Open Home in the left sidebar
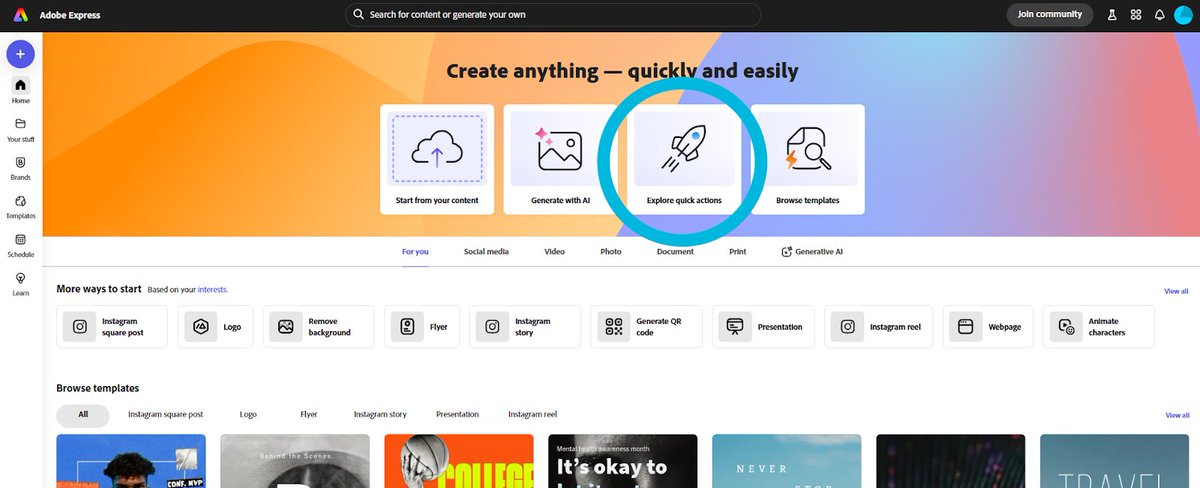 20,90
